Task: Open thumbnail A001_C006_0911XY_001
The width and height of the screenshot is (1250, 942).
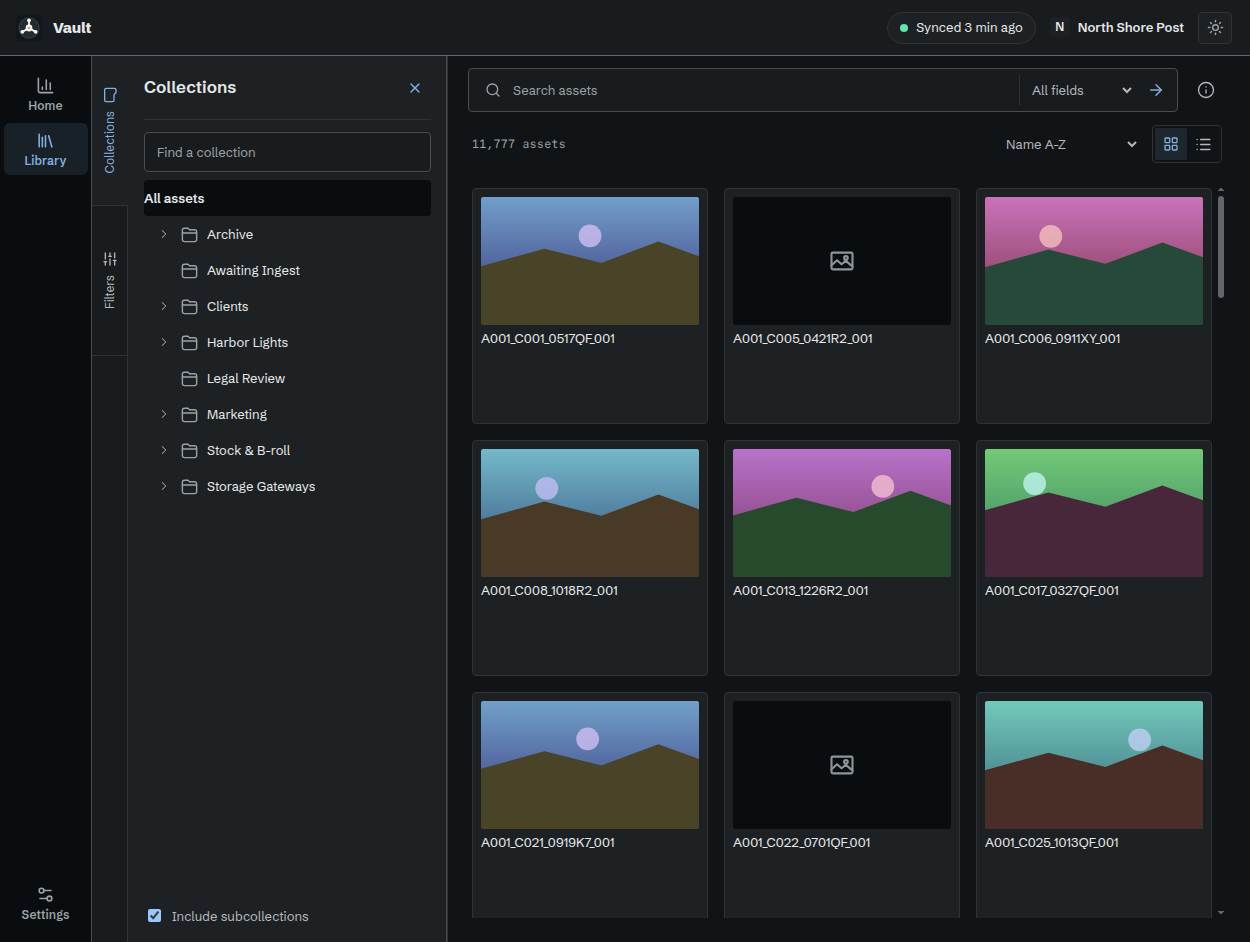Action: pyautogui.click(x=1094, y=261)
